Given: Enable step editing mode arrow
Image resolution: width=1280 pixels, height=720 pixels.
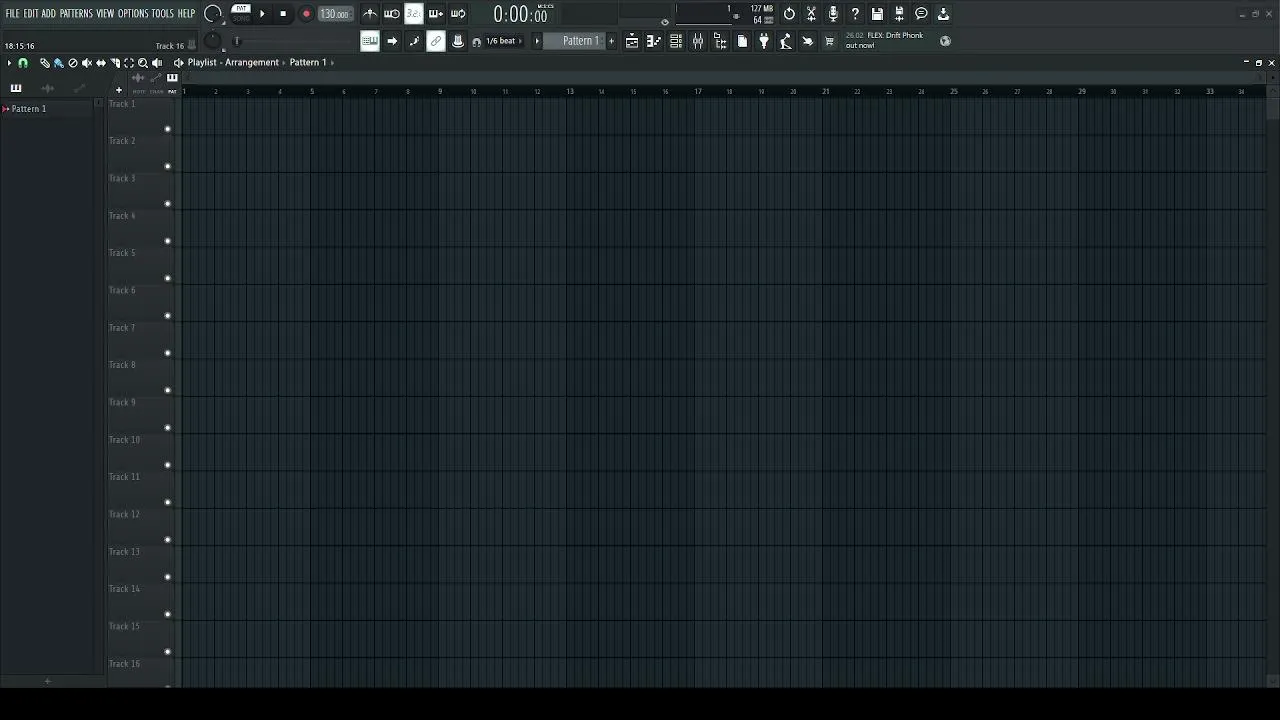Looking at the screenshot, I should 392,41.
